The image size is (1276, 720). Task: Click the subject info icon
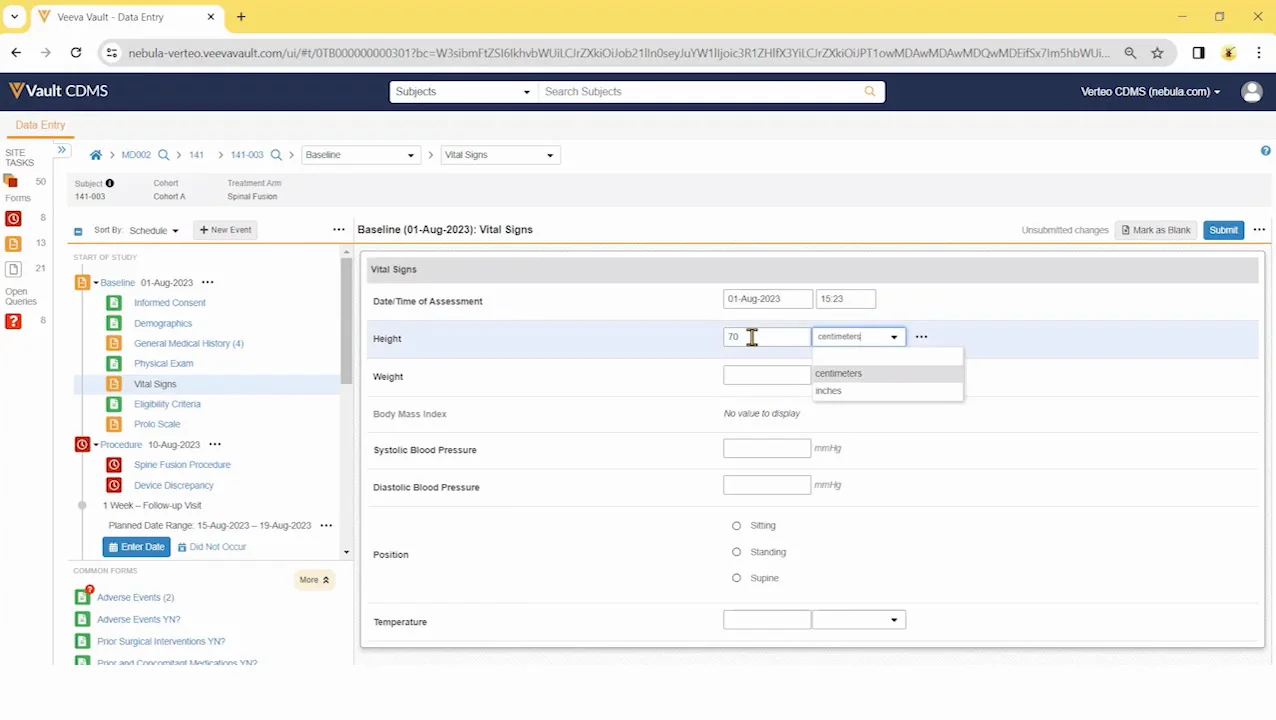point(110,183)
